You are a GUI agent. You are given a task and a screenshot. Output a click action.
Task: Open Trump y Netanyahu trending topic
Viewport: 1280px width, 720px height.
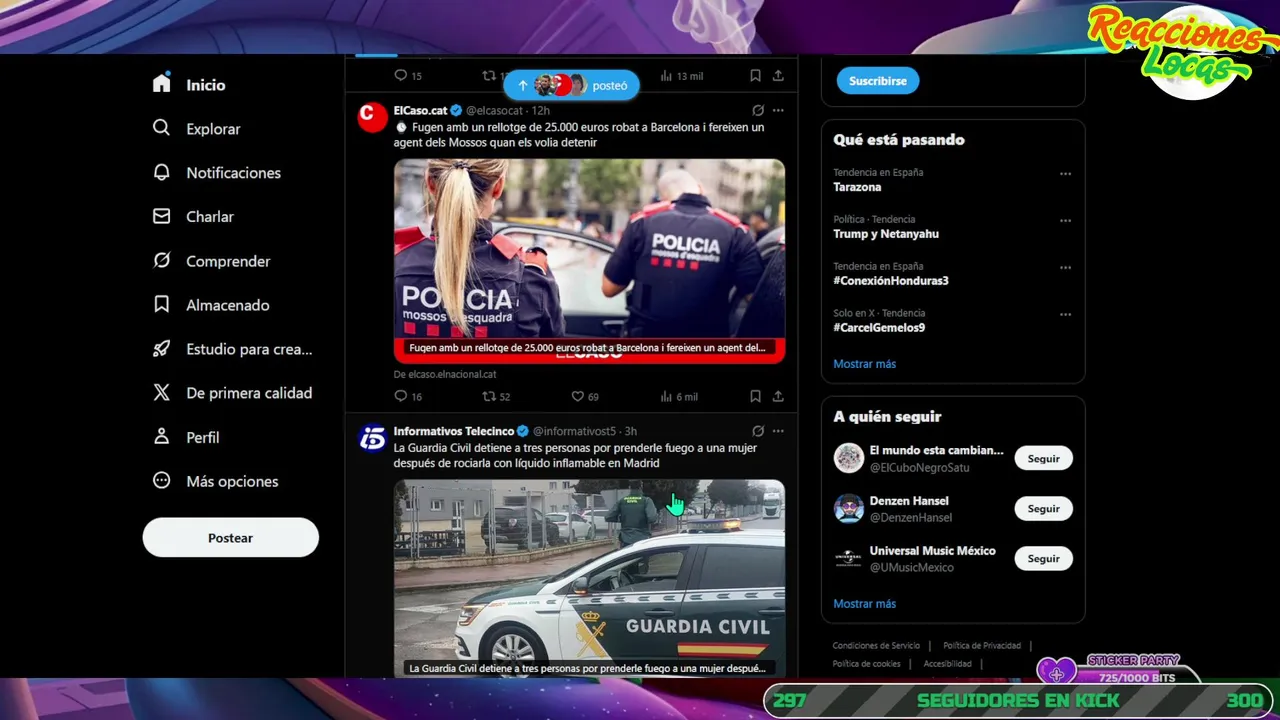click(x=886, y=234)
